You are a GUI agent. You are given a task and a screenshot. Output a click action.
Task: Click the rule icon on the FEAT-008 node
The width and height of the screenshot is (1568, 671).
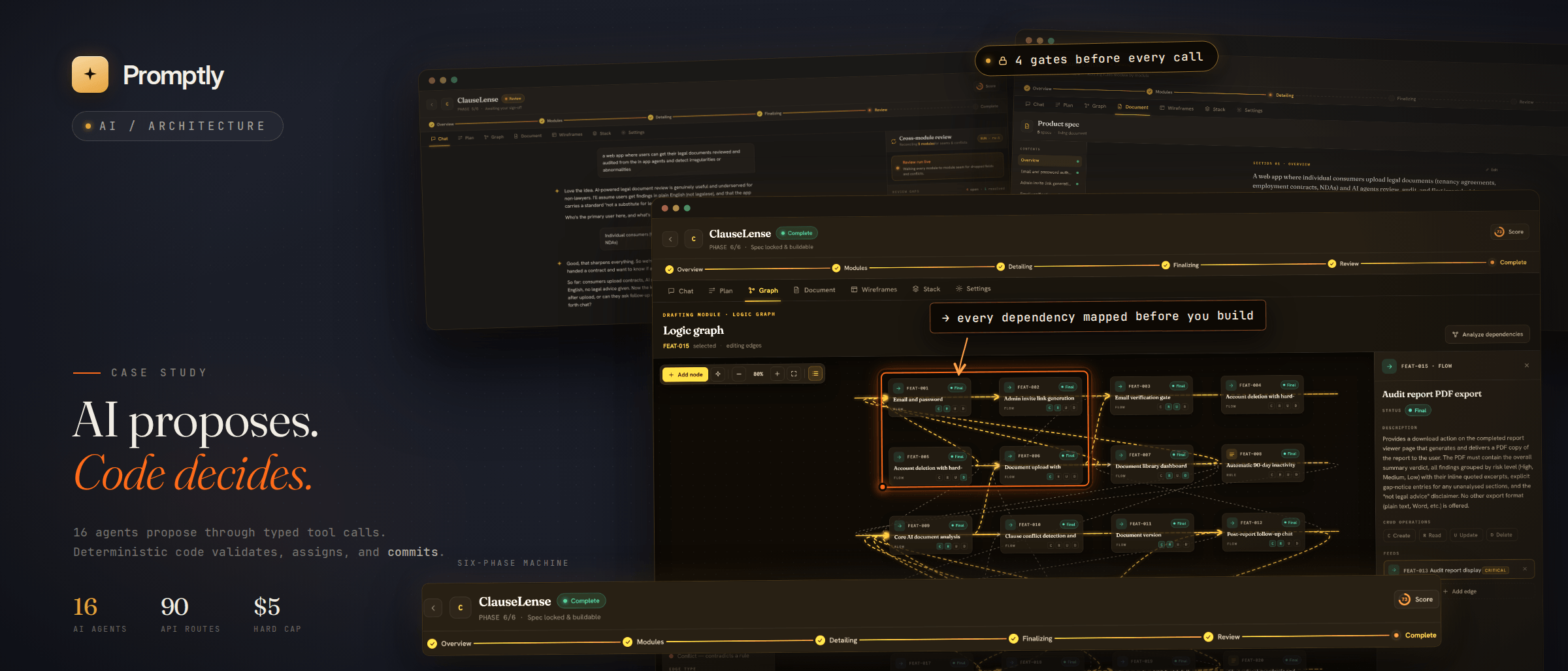(x=1232, y=454)
